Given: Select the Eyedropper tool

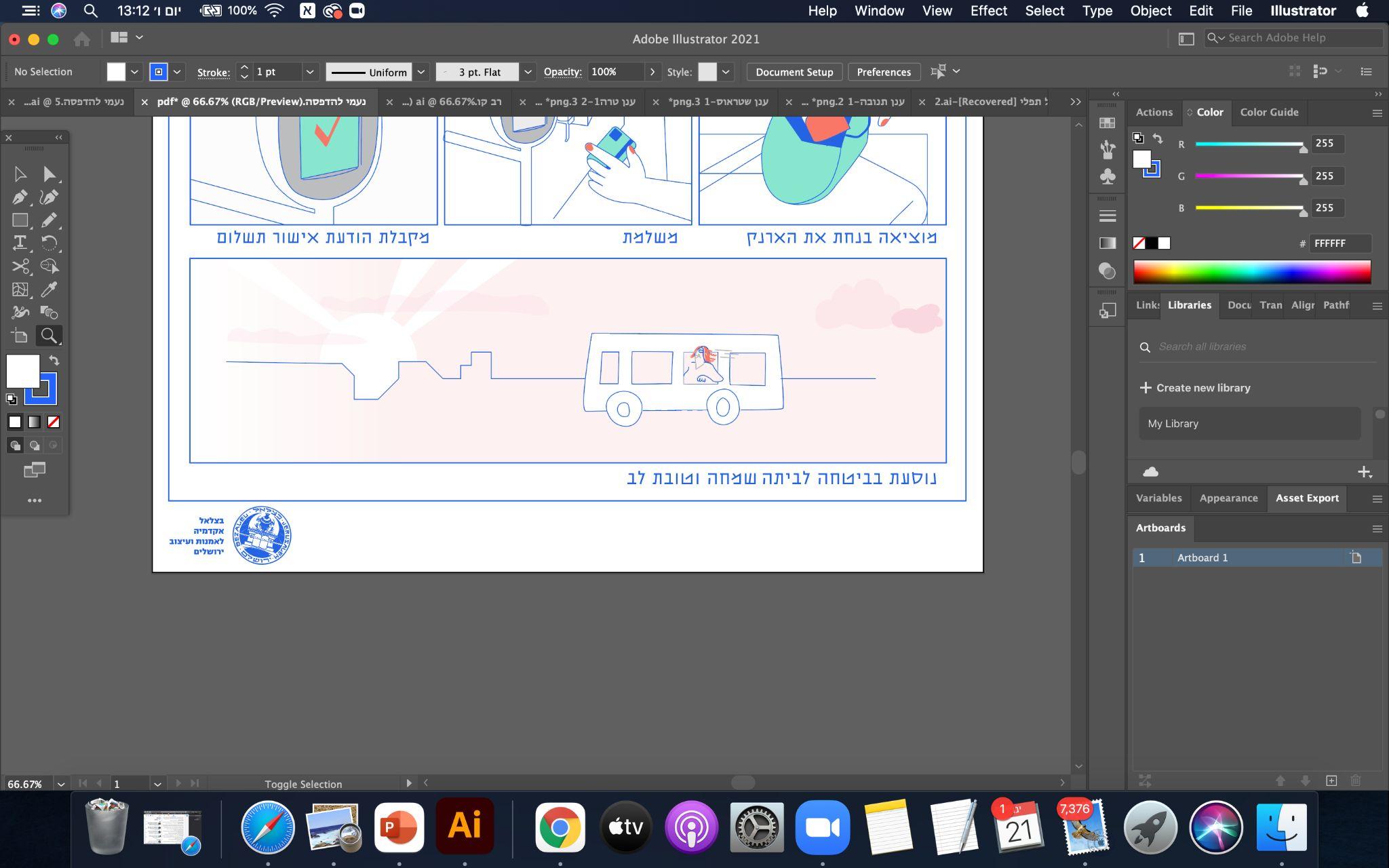Looking at the screenshot, I should tap(49, 290).
